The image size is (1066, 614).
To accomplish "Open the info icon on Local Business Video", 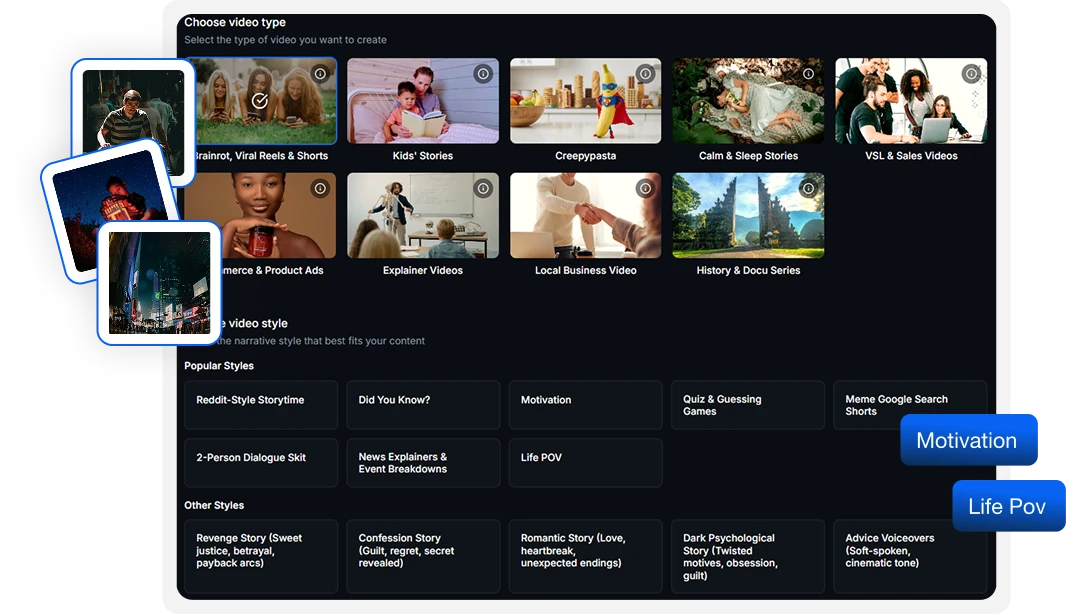I will 646,187.
